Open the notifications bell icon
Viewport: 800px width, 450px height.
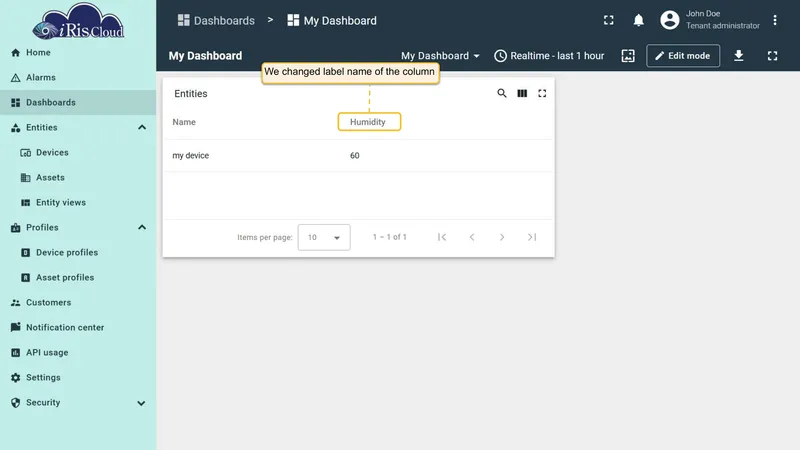pos(638,20)
